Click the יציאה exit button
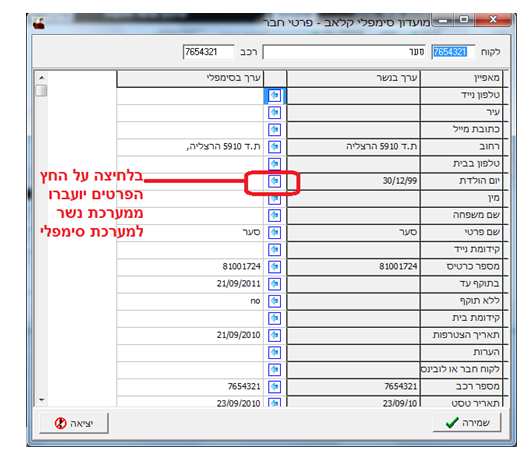Image resolution: width=532 pixels, height=461 pixels. click(x=74, y=423)
